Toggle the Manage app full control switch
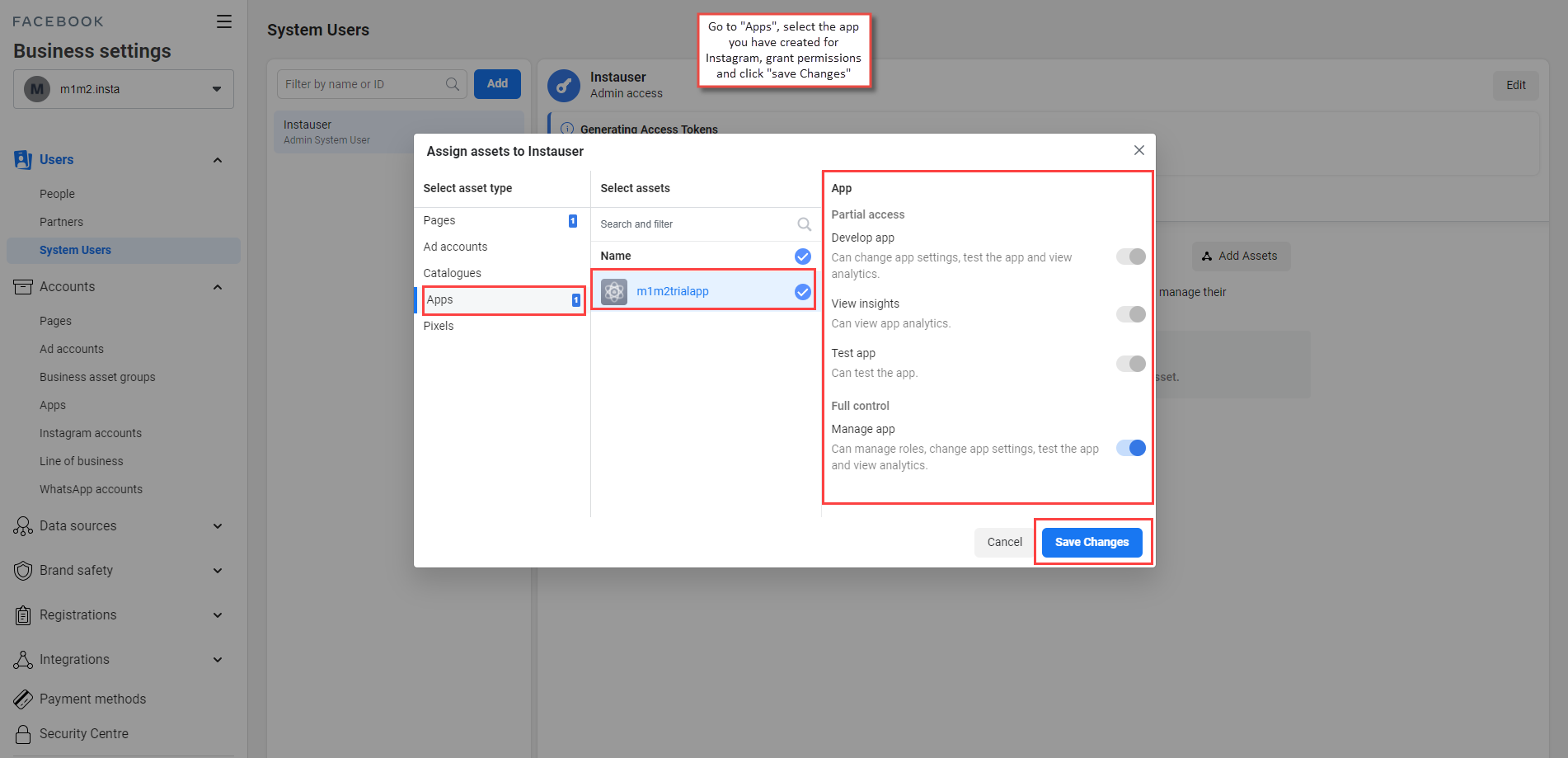Image resolution: width=1568 pixels, height=758 pixels. pyautogui.click(x=1131, y=448)
